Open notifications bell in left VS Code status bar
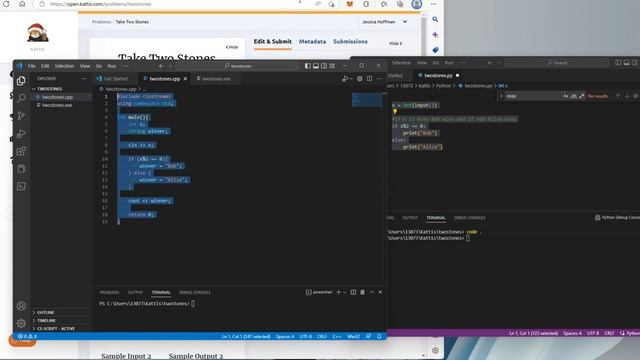This screenshot has height=360, width=640. (x=379, y=336)
